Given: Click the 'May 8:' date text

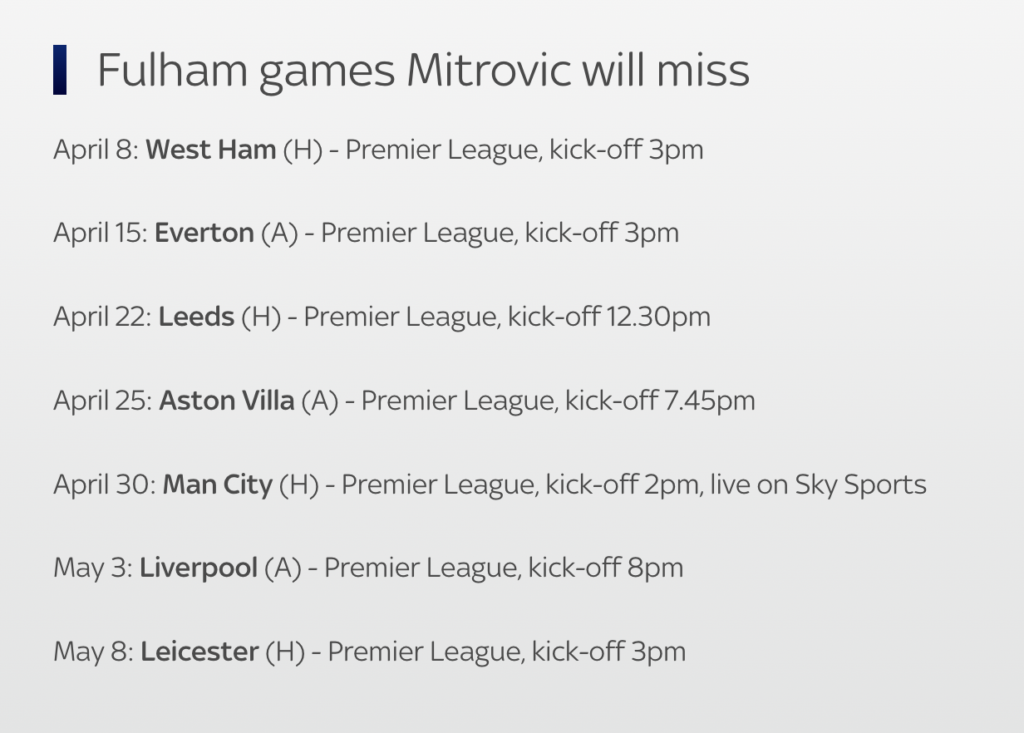Looking at the screenshot, I should 94,652.
